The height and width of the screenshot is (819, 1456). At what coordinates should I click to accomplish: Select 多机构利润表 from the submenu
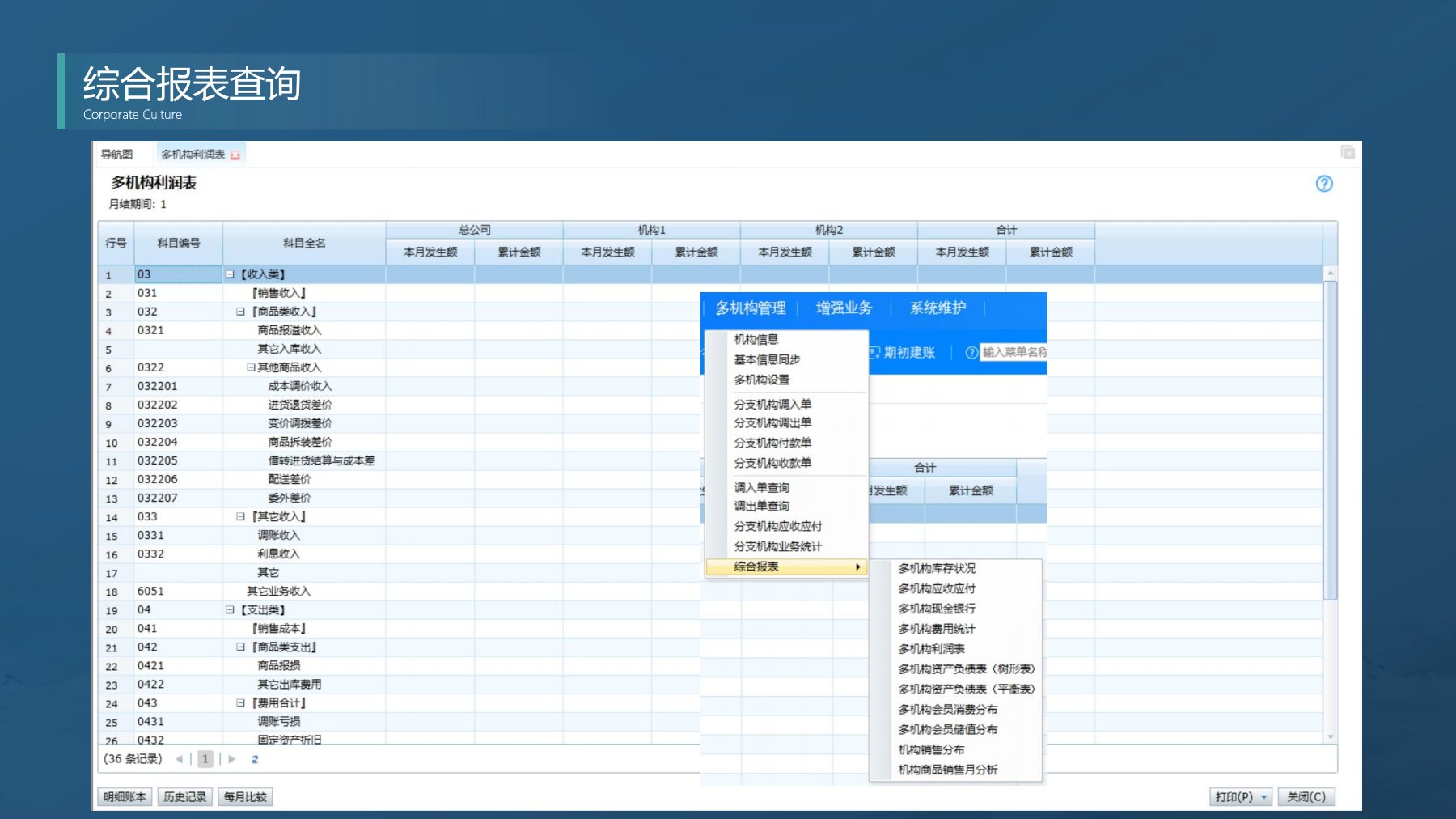(931, 649)
